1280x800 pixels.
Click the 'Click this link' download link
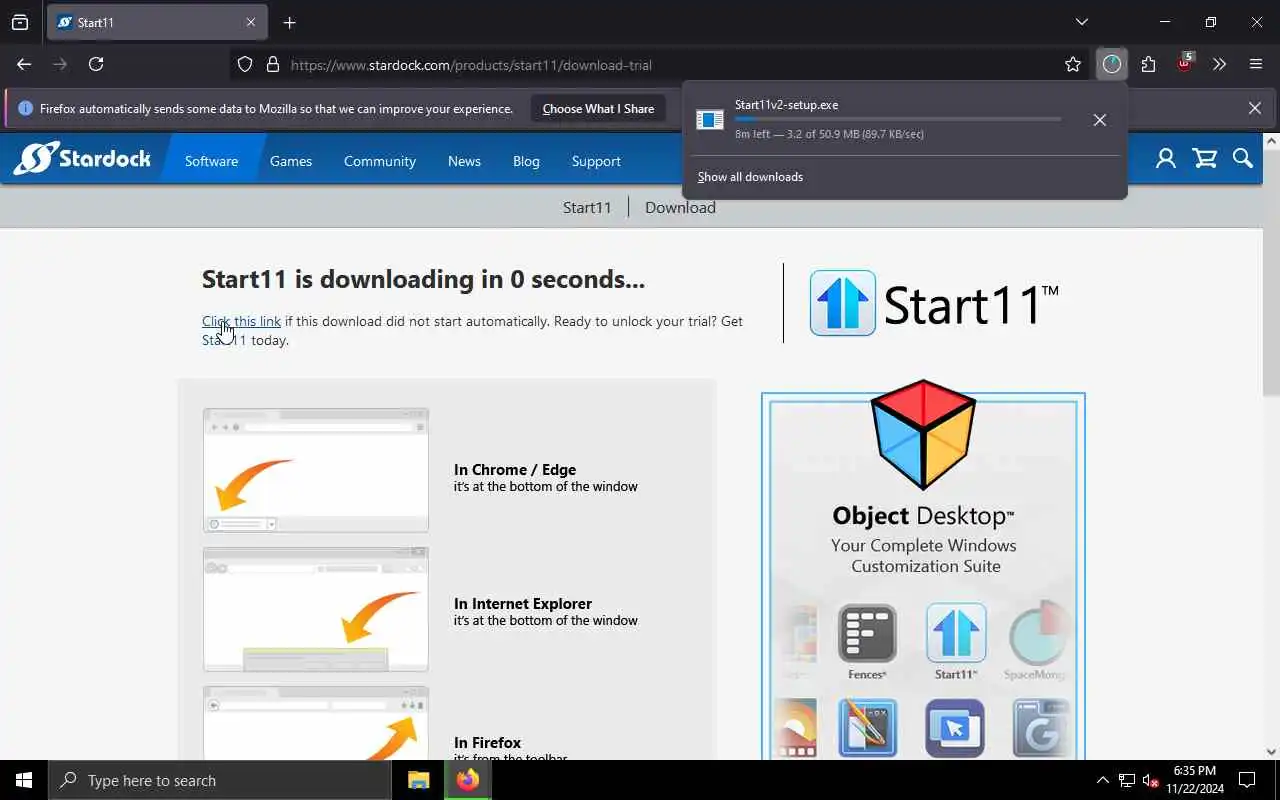pos(241,321)
